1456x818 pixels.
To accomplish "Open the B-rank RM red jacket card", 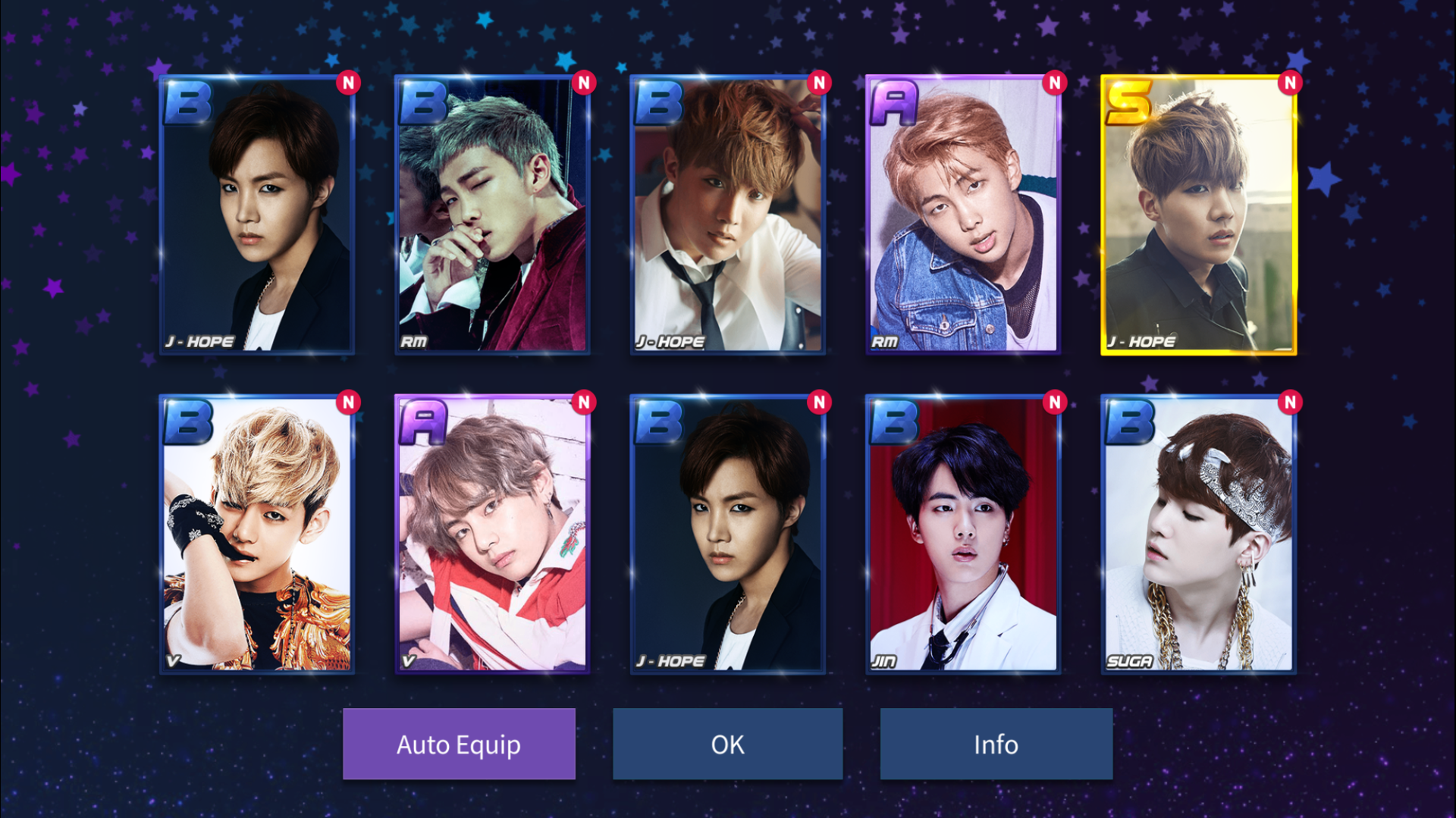I will coord(492,215).
